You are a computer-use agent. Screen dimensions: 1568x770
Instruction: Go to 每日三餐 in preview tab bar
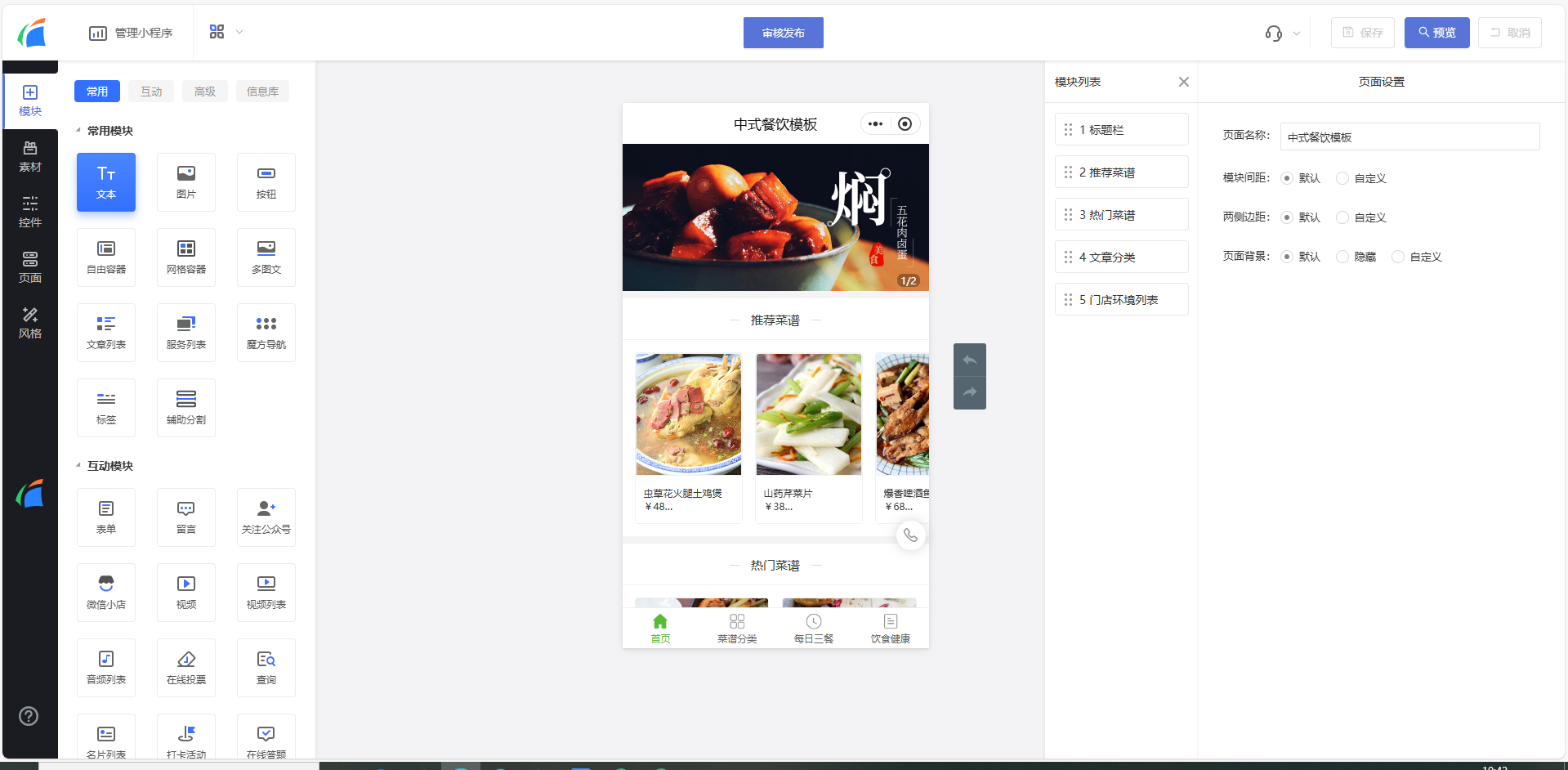(814, 629)
